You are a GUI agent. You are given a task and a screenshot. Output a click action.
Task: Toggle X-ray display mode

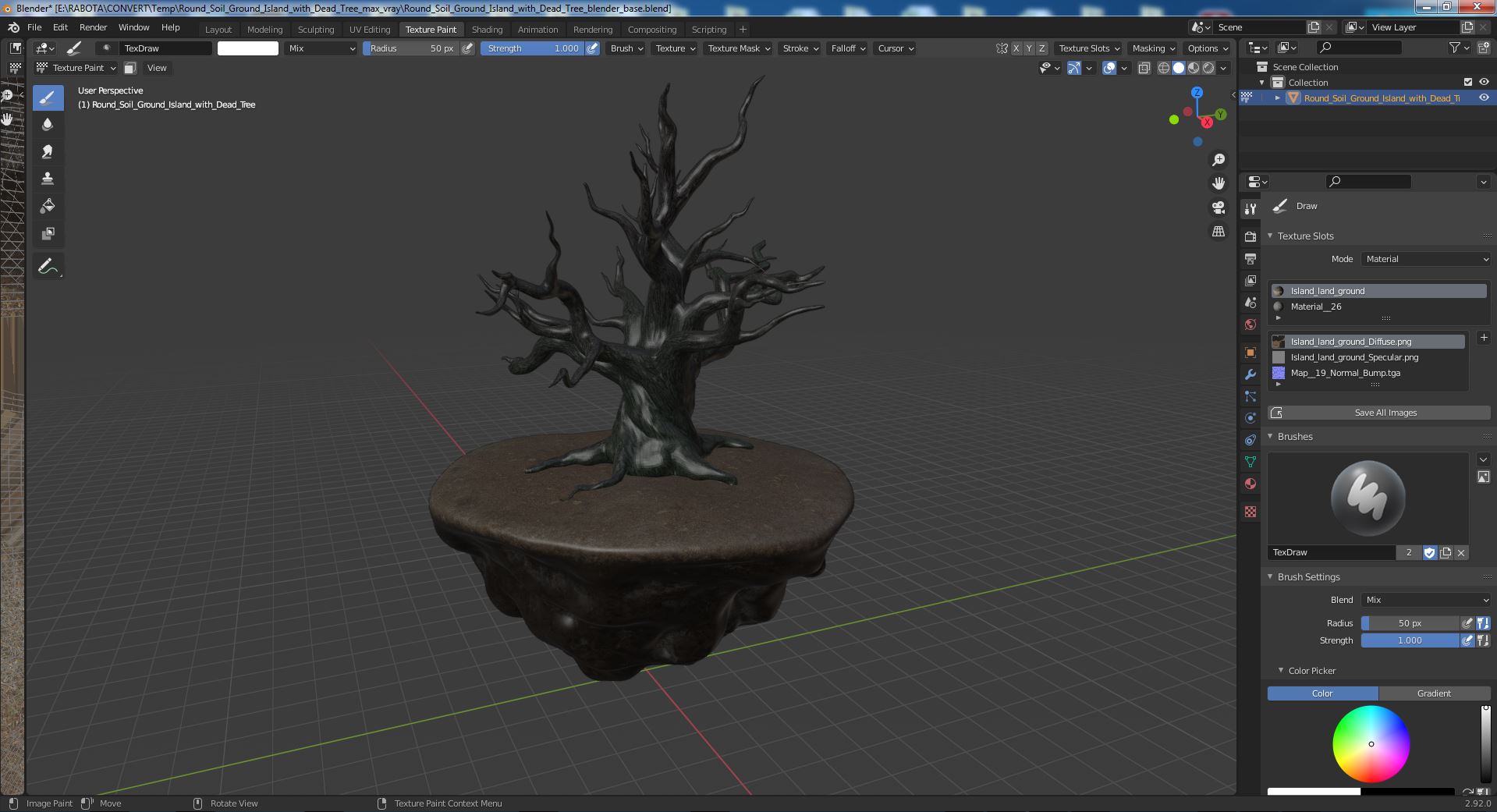[1144, 68]
